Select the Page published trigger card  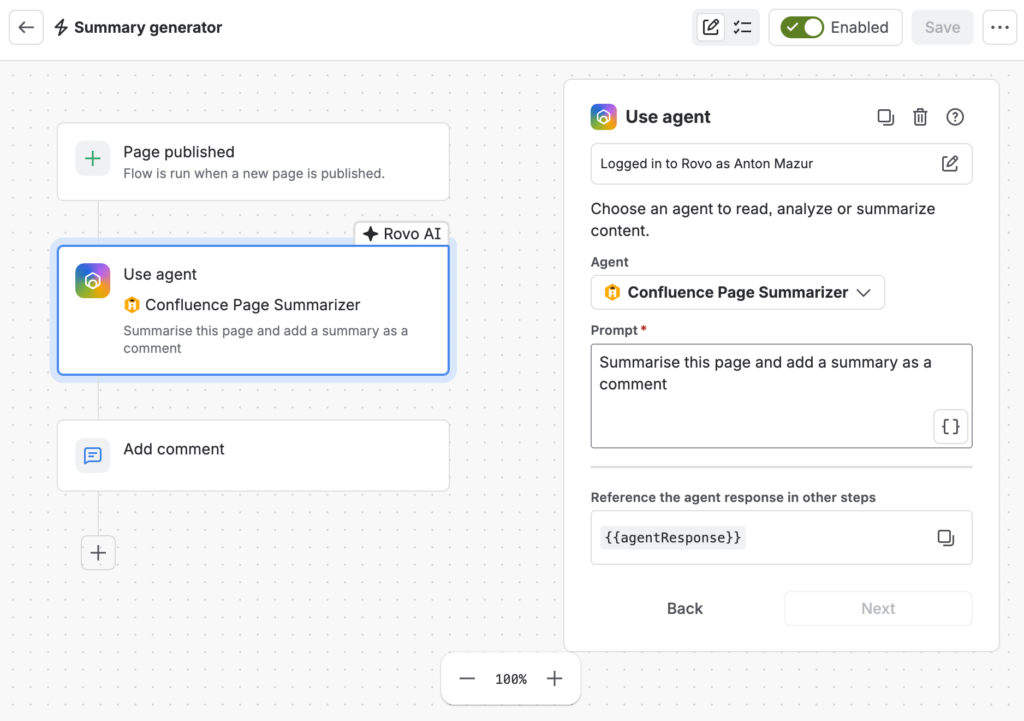coord(253,162)
